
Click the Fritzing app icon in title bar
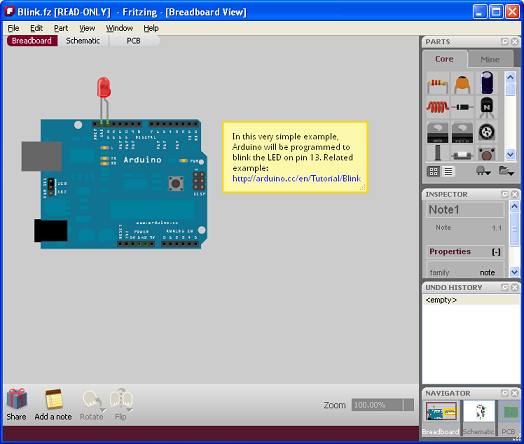pyautogui.click(x=9, y=12)
